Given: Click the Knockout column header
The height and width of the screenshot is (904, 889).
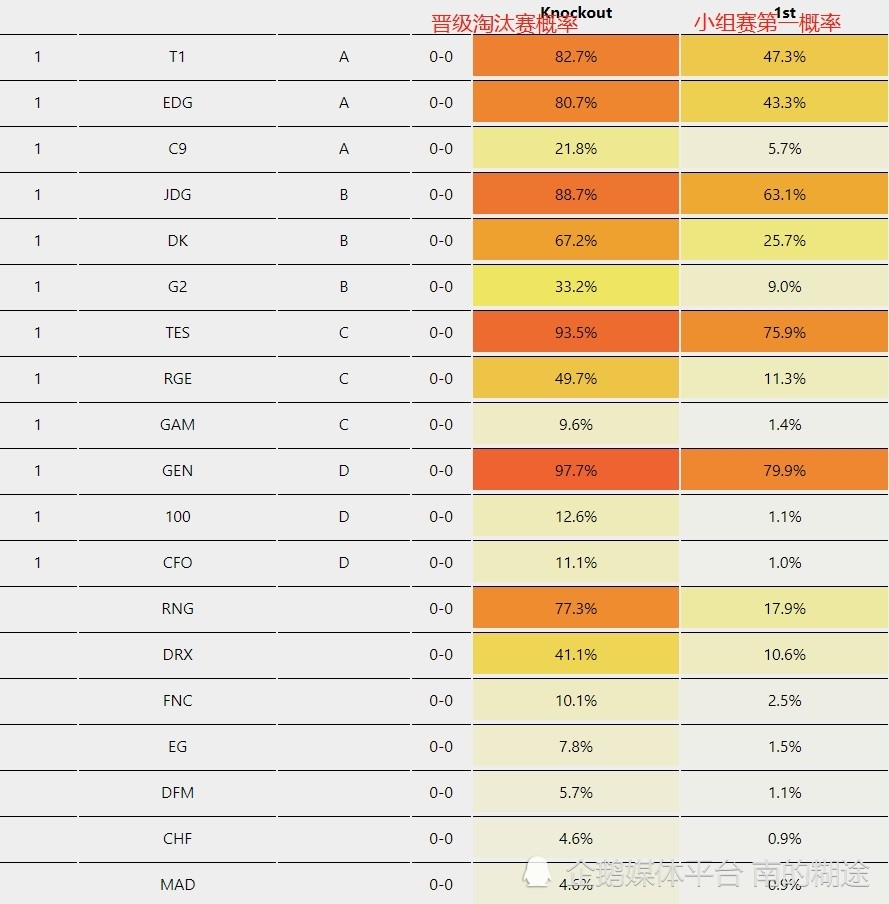Looking at the screenshot, I should point(576,12).
